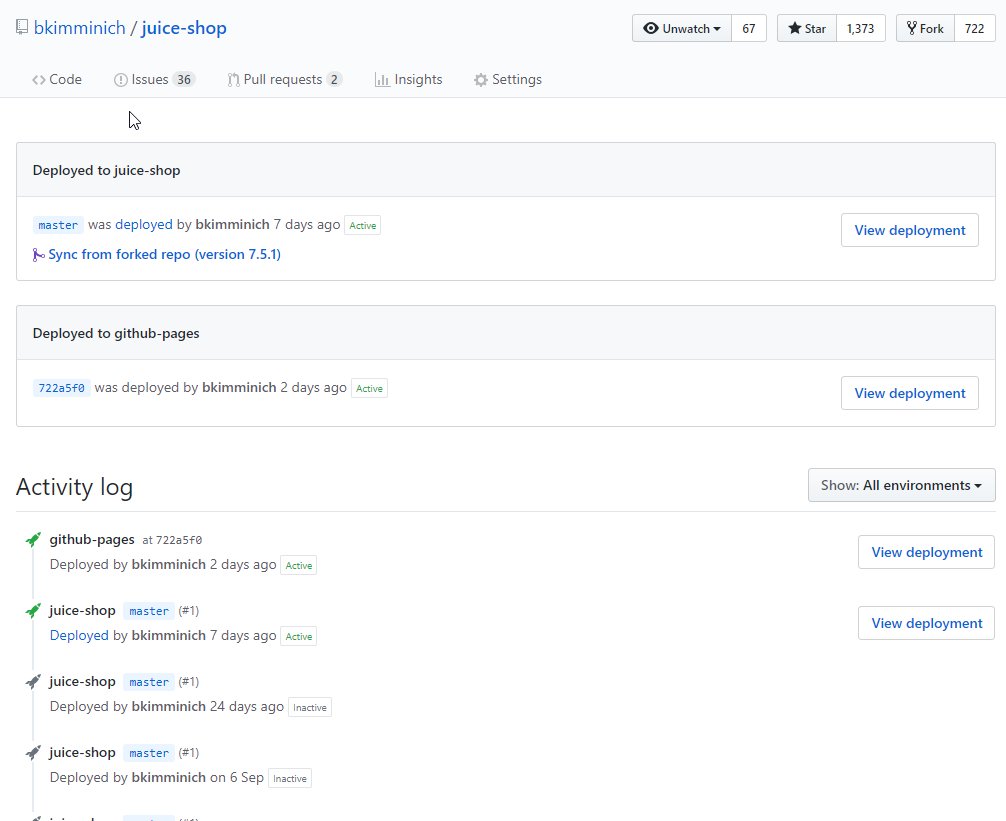The width and height of the screenshot is (1006, 821).
Task: Click the green rocket icon for github-pages entry
Action: [x=33, y=539]
